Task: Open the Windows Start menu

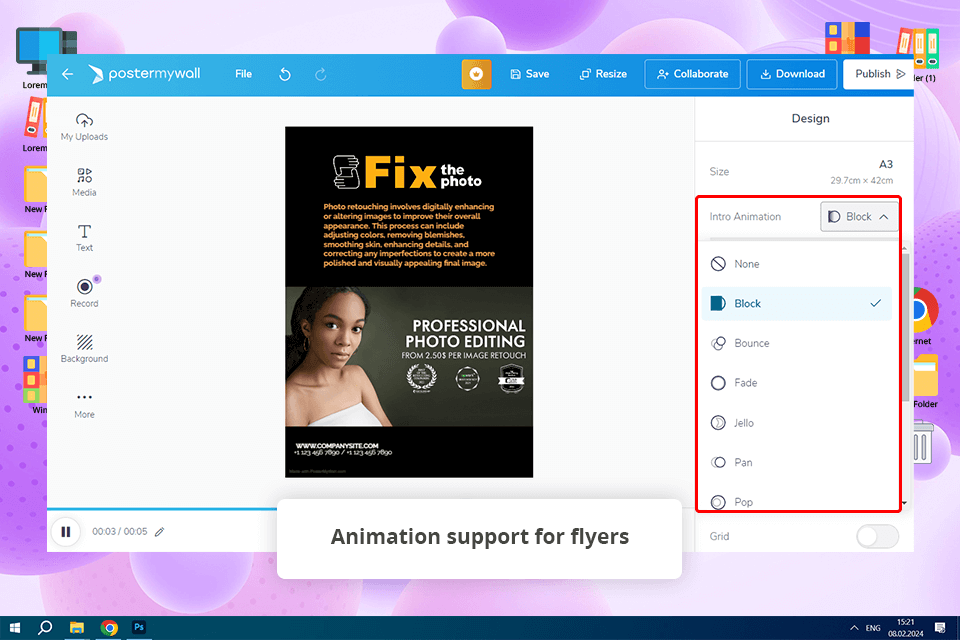Action: (15, 628)
